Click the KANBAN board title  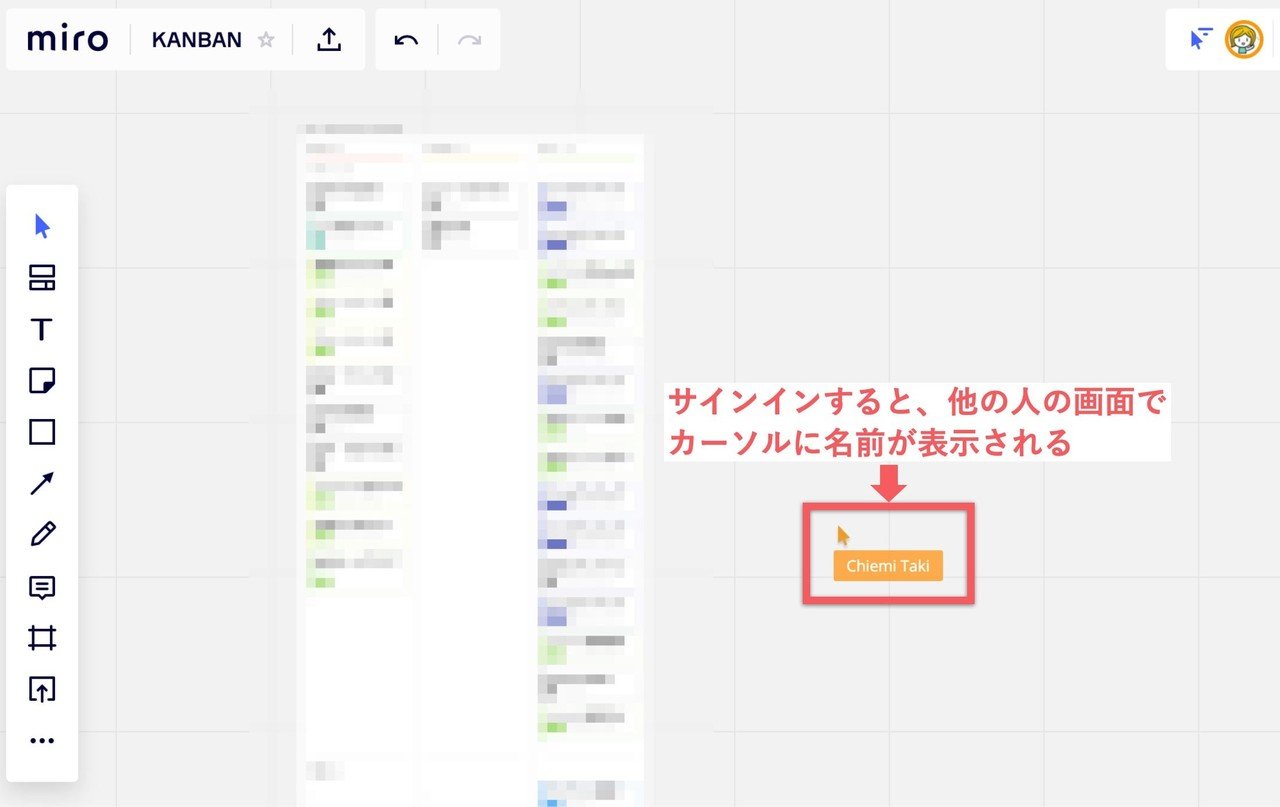pyautogui.click(x=196, y=39)
